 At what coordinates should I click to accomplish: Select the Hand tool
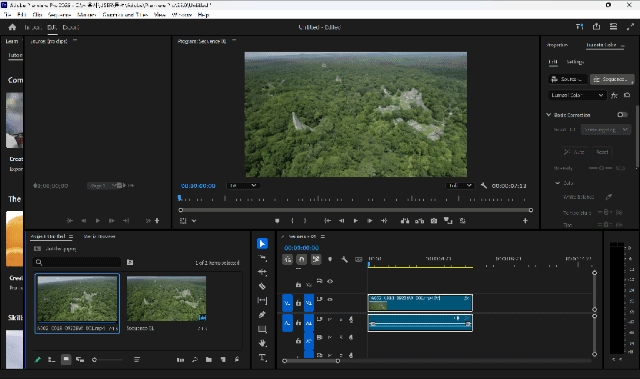[262, 344]
